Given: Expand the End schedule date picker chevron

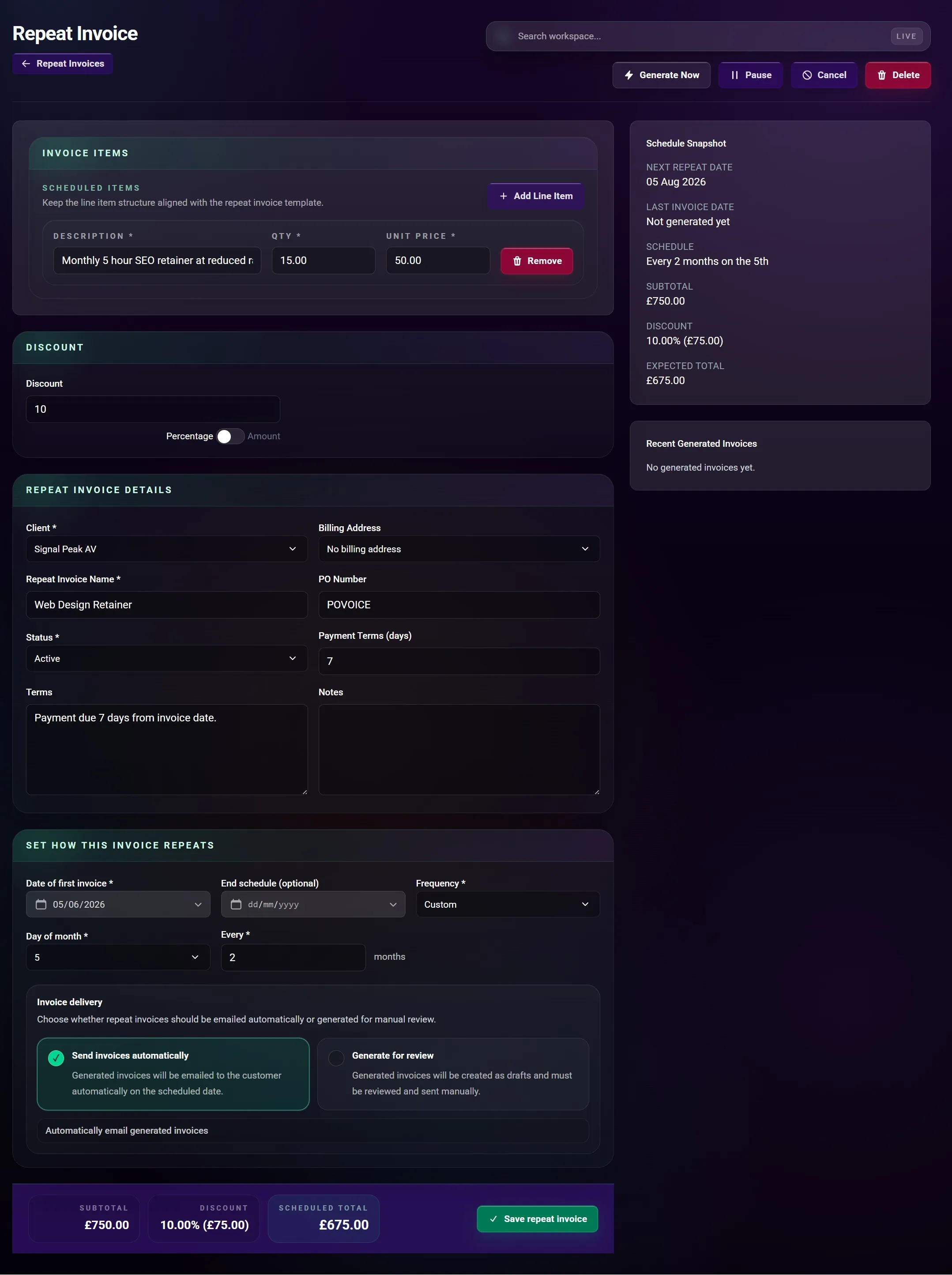Looking at the screenshot, I should click(392, 904).
